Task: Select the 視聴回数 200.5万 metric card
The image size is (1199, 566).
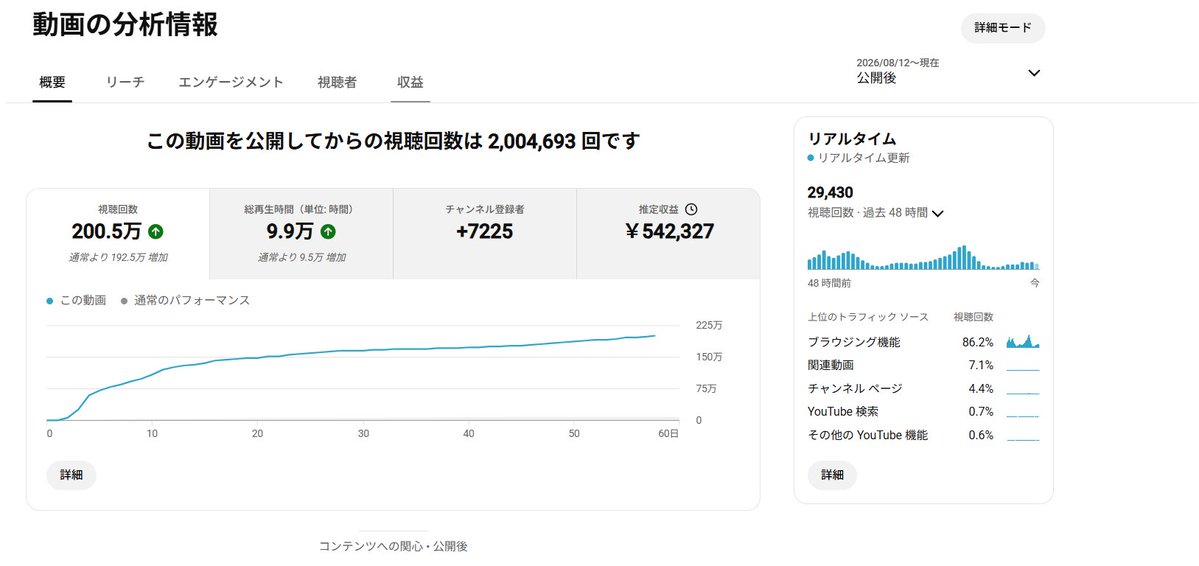Action: coord(118,234)
